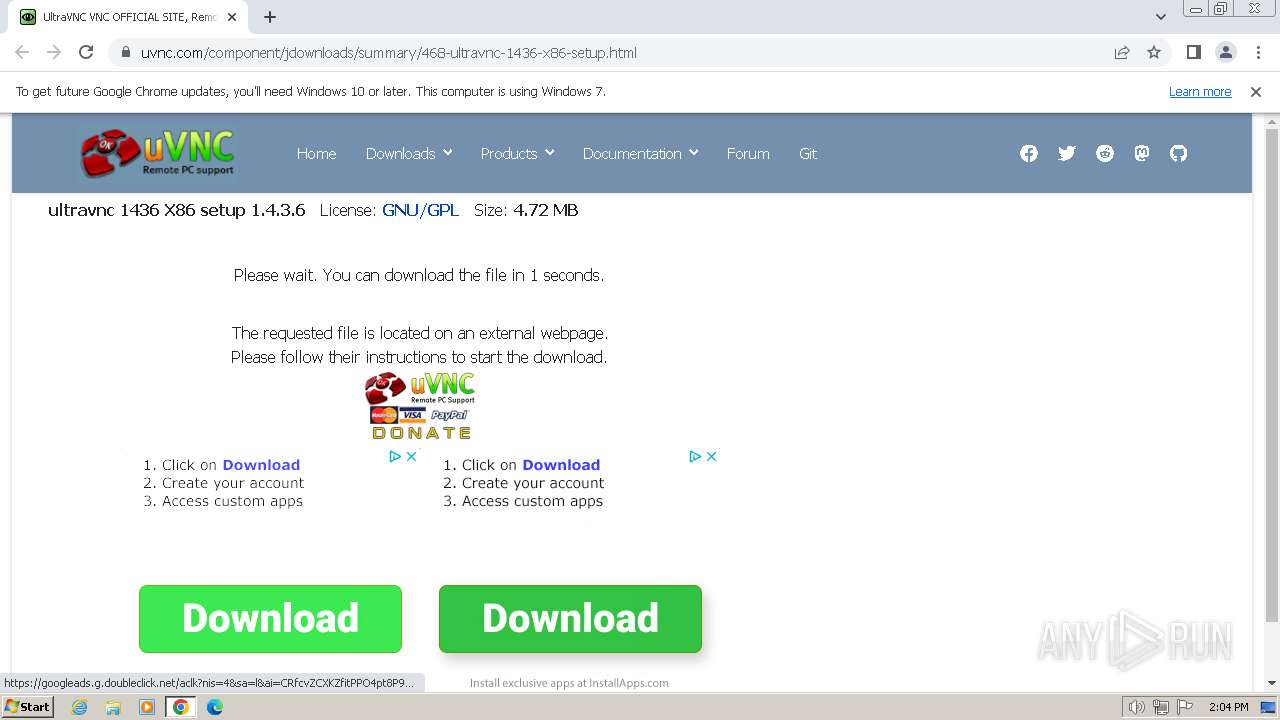This screenshot has width=1280, height=720.
Task: View site info padlock icon
Action: (126, 52)
